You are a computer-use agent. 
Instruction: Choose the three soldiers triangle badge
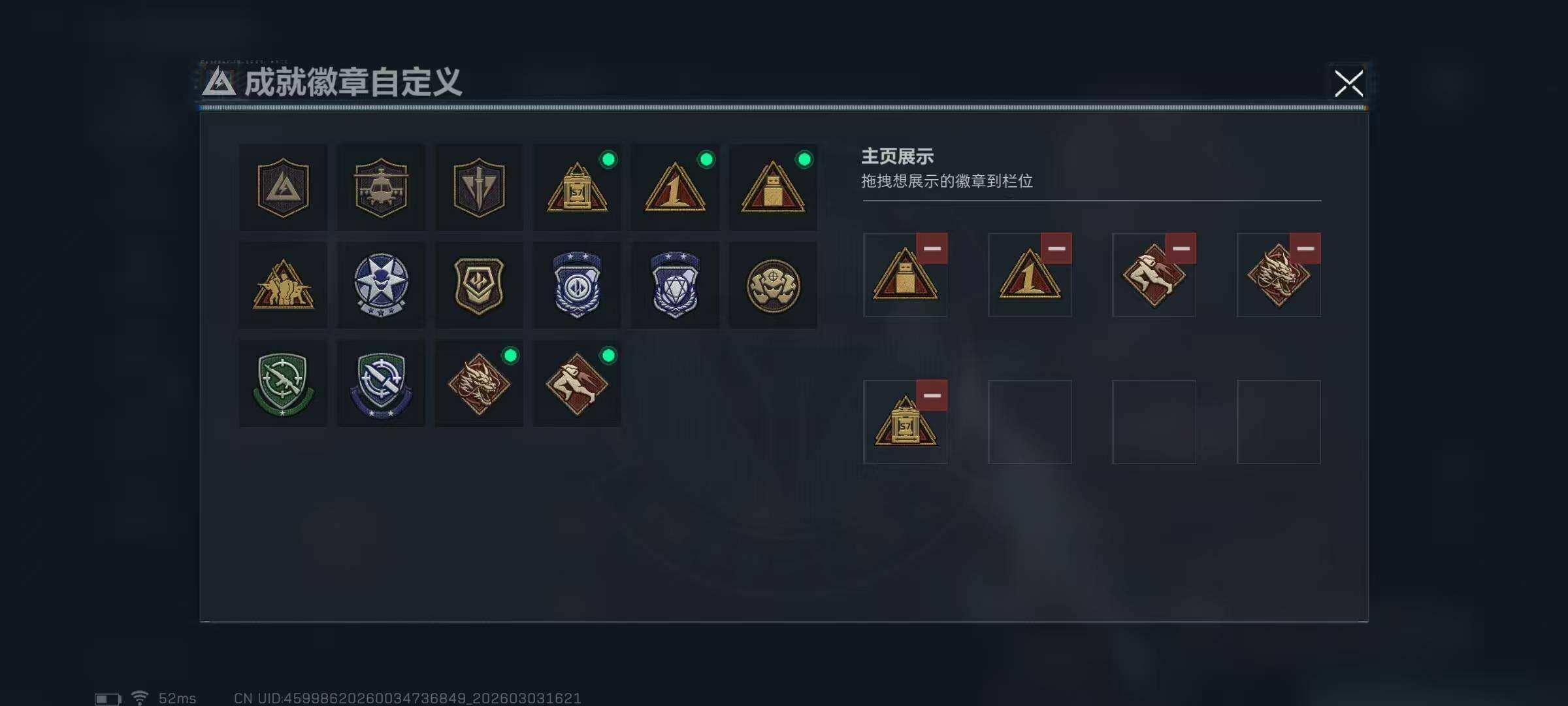point(283,286)
